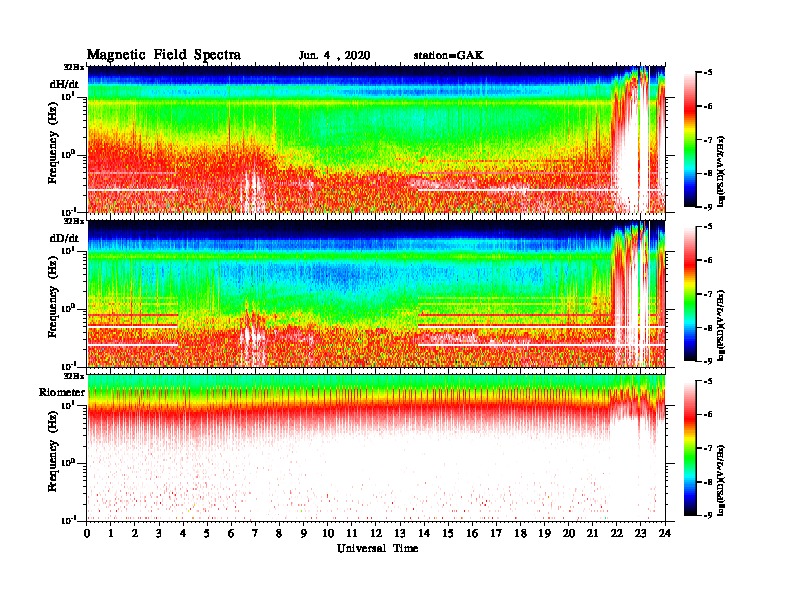Click the "32Hz" label above the dH/dt panel
792x612 pixels.
tap(74, 67)
